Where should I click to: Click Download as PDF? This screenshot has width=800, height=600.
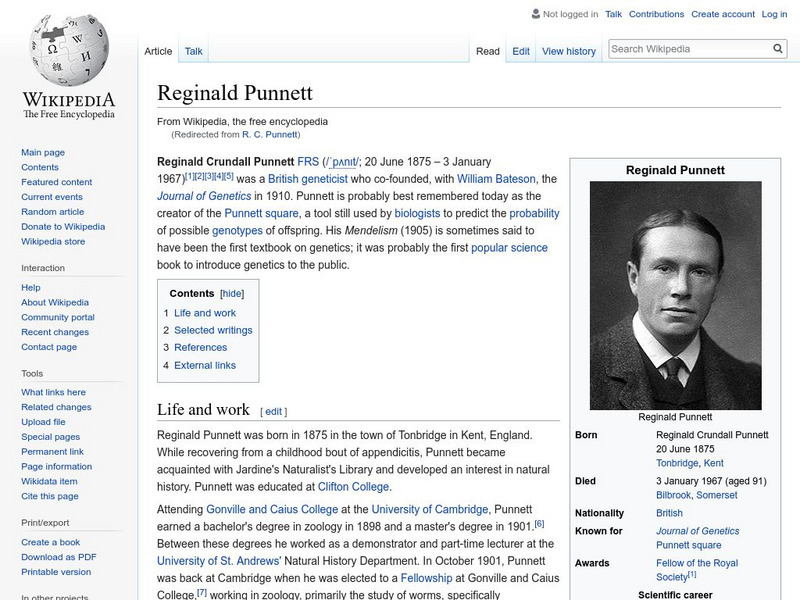59,557
